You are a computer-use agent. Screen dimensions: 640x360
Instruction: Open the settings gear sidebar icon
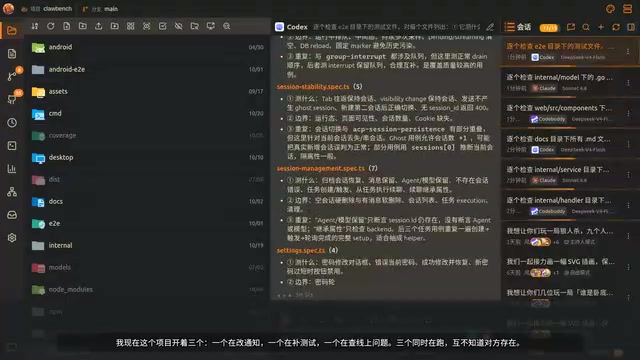[x=12, y=238]
